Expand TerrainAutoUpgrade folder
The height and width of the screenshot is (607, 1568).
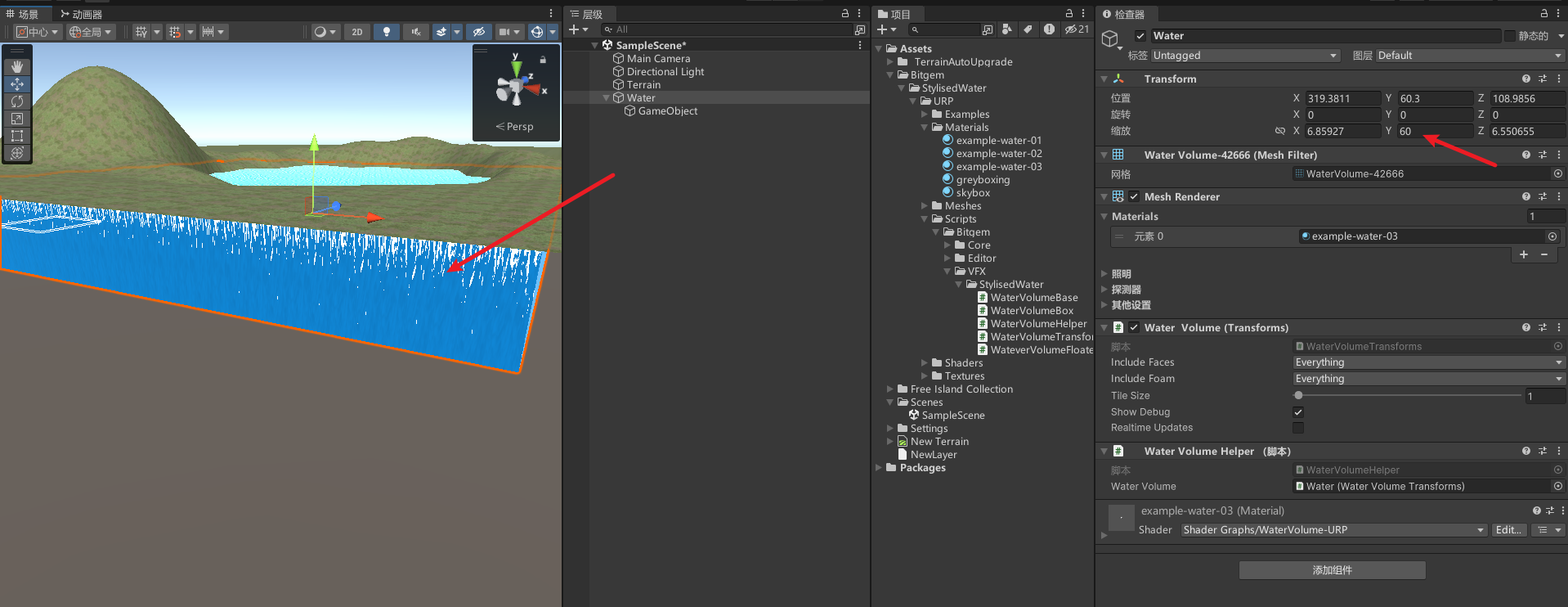890,62
